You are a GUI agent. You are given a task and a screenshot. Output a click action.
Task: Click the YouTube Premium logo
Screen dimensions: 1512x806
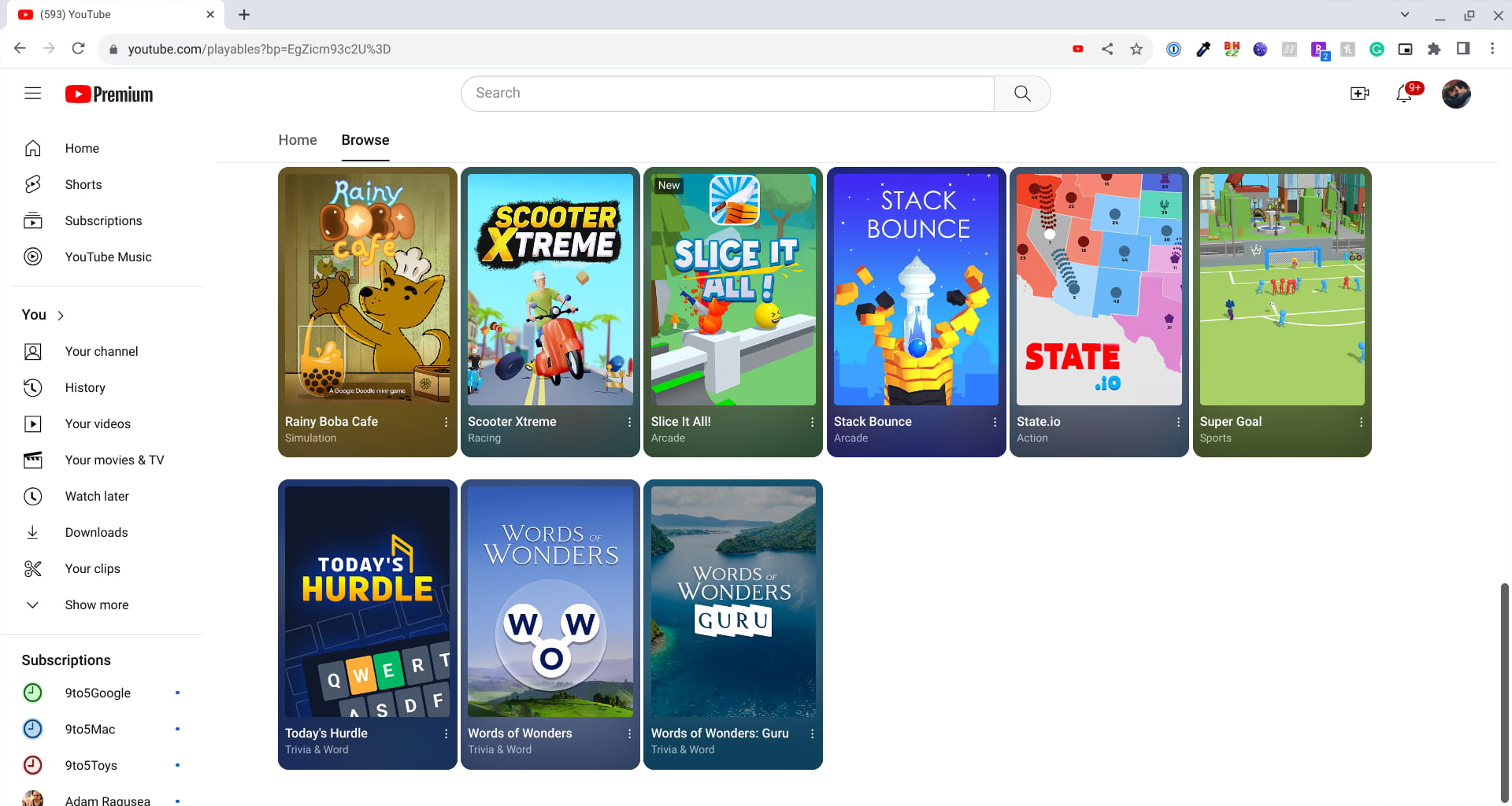(108, 94)
